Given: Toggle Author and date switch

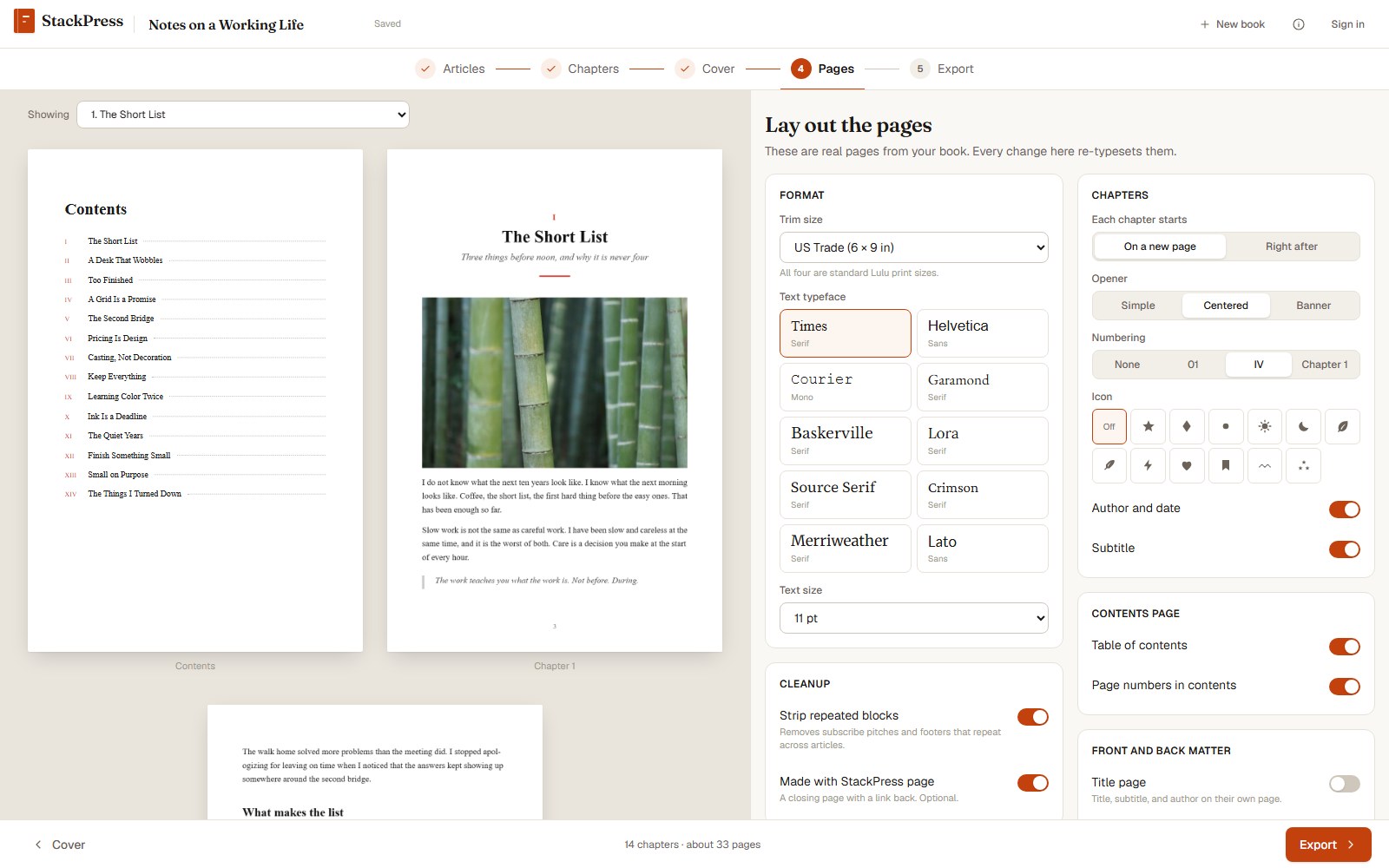Looking at the screenshot, I should (x=1344, y=510).
